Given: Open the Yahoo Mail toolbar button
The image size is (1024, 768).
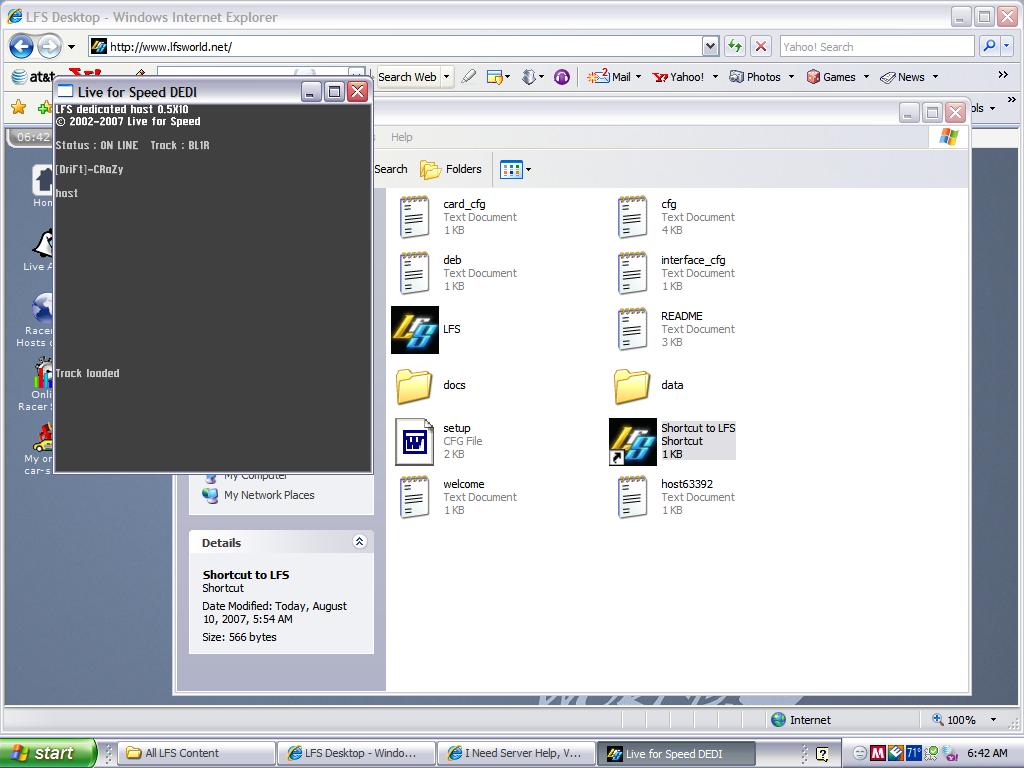Looking at the screenshot, I should point(609,77).
